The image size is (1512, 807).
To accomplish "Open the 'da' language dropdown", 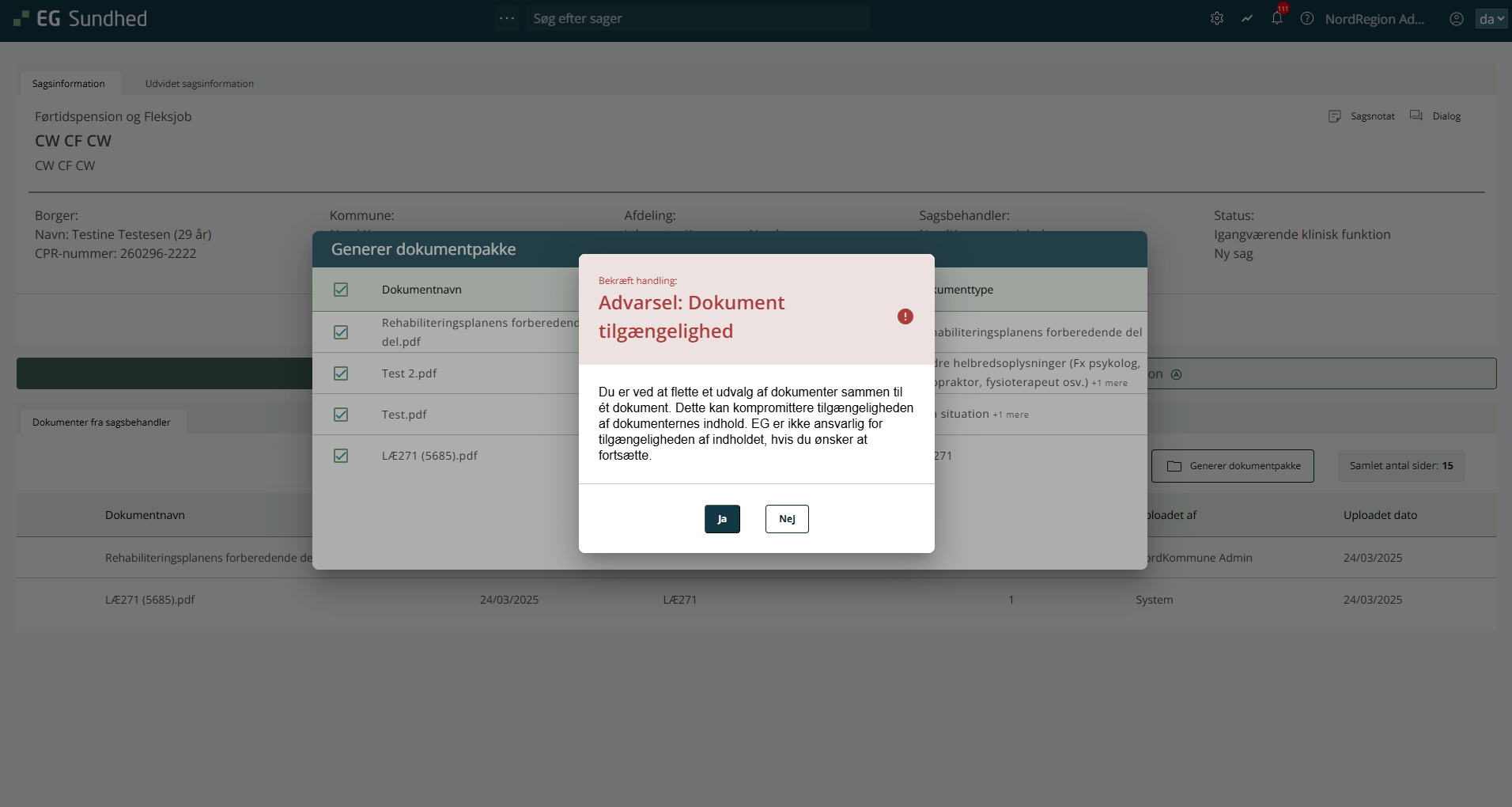I will [1491, 19].
